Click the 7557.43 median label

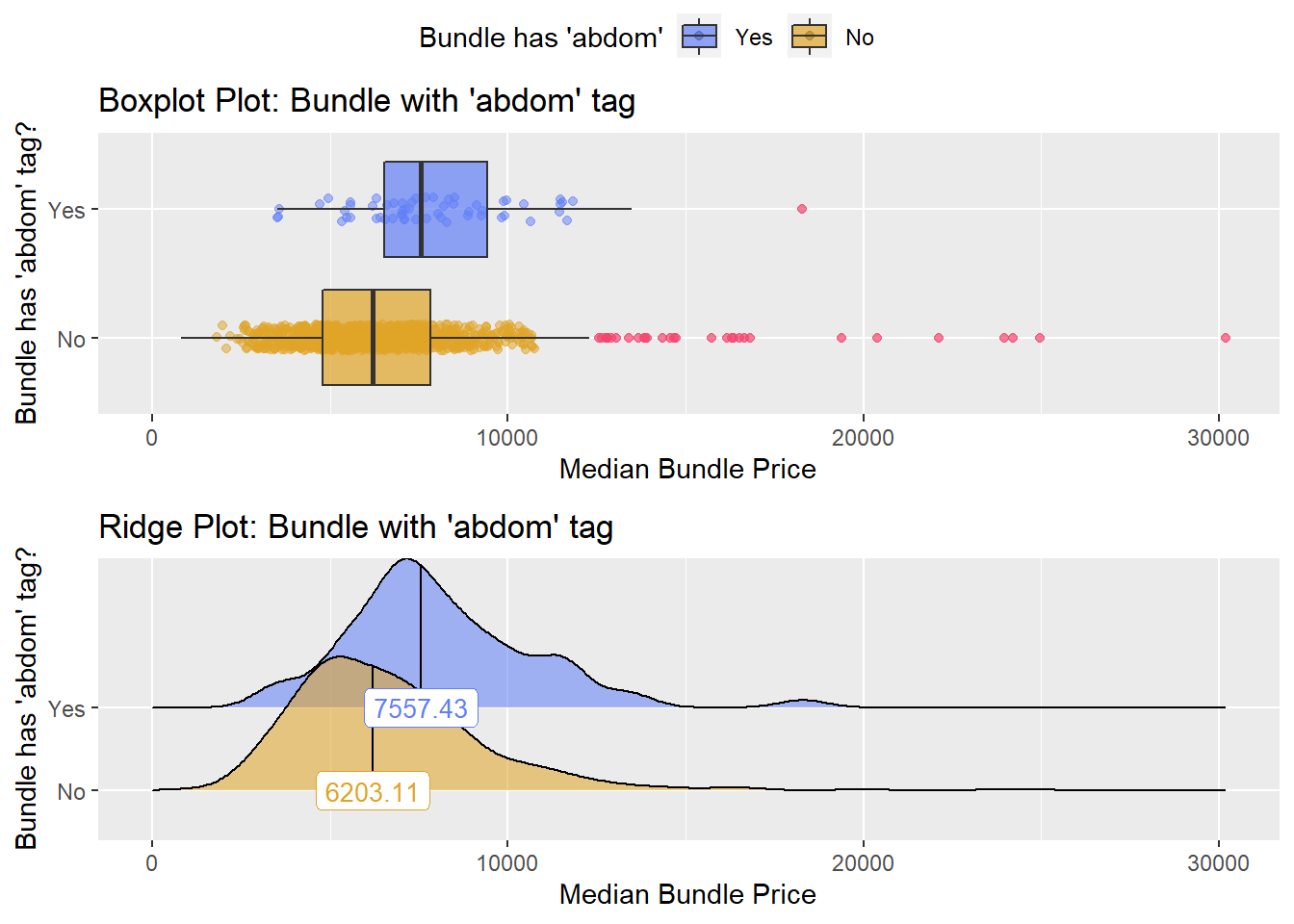[421, 708]
